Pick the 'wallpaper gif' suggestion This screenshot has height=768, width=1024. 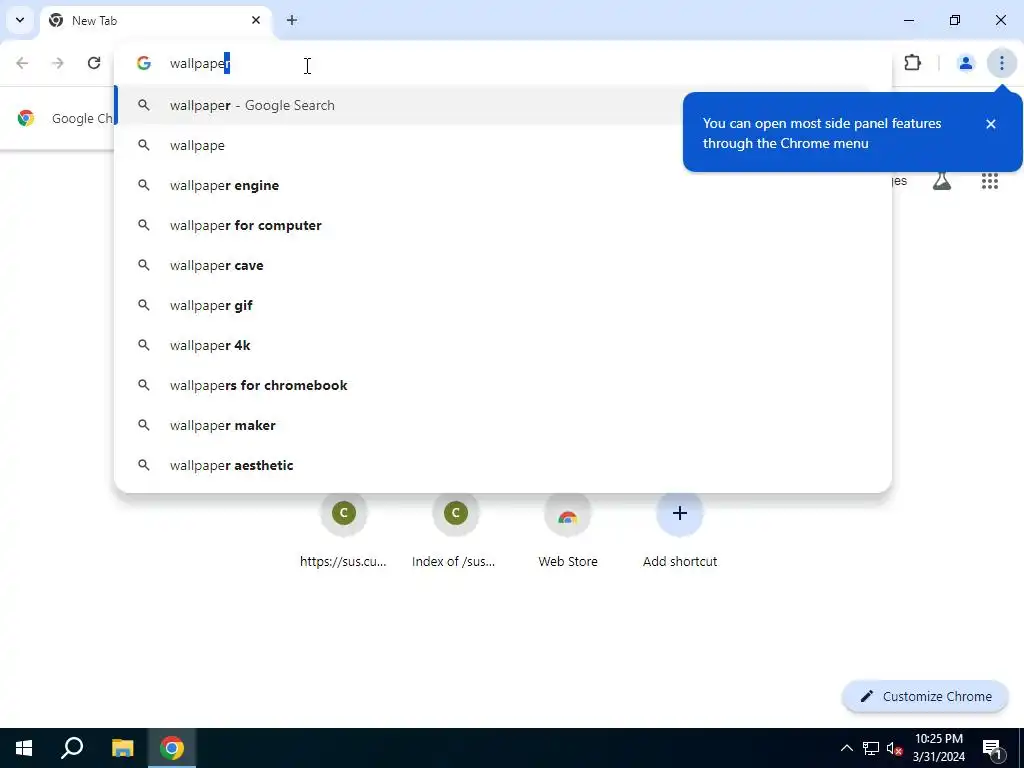(x=503, y=305)
